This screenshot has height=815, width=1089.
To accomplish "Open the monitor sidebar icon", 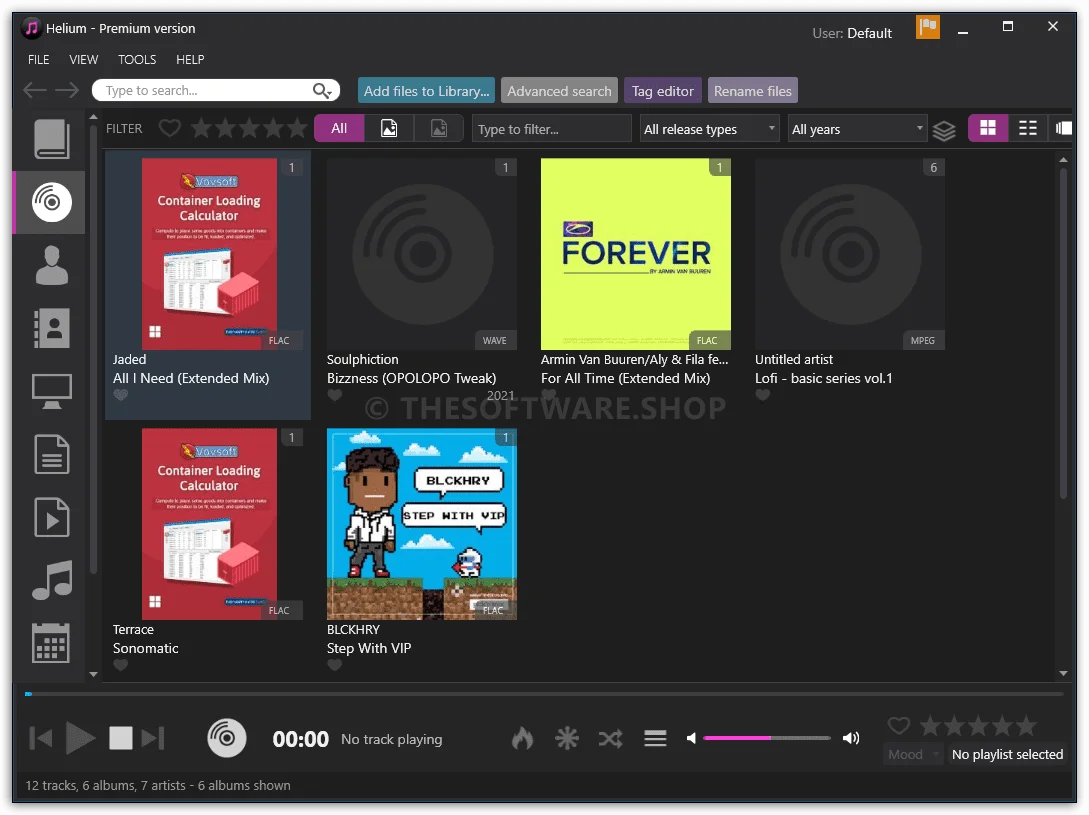I will (51, 391).
